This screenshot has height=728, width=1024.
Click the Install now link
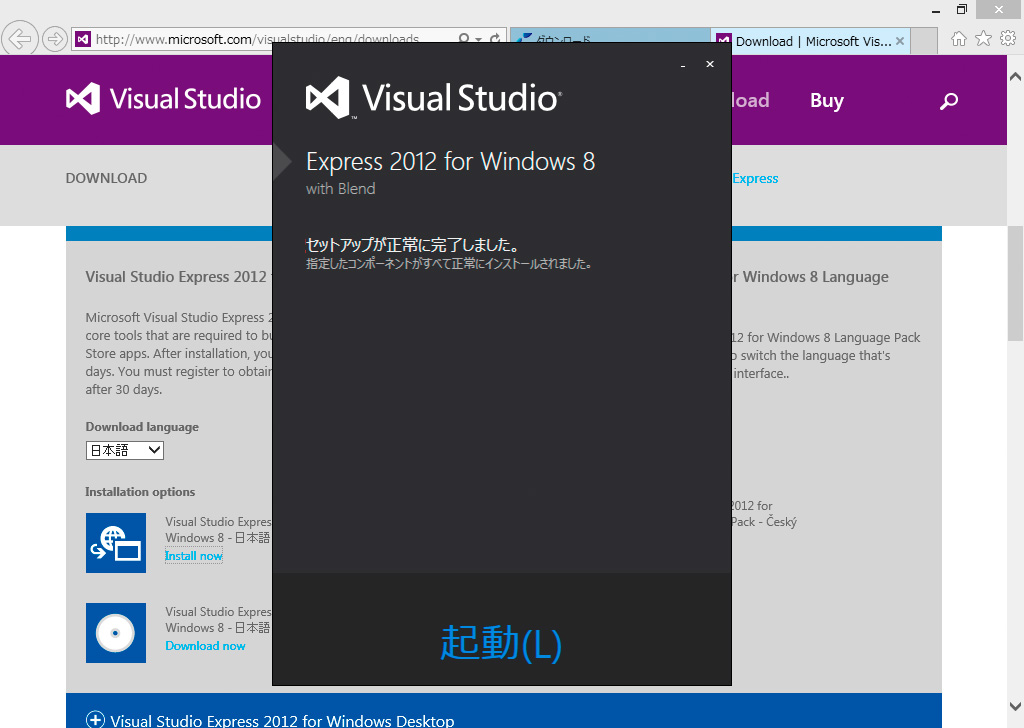coord(193,556)
